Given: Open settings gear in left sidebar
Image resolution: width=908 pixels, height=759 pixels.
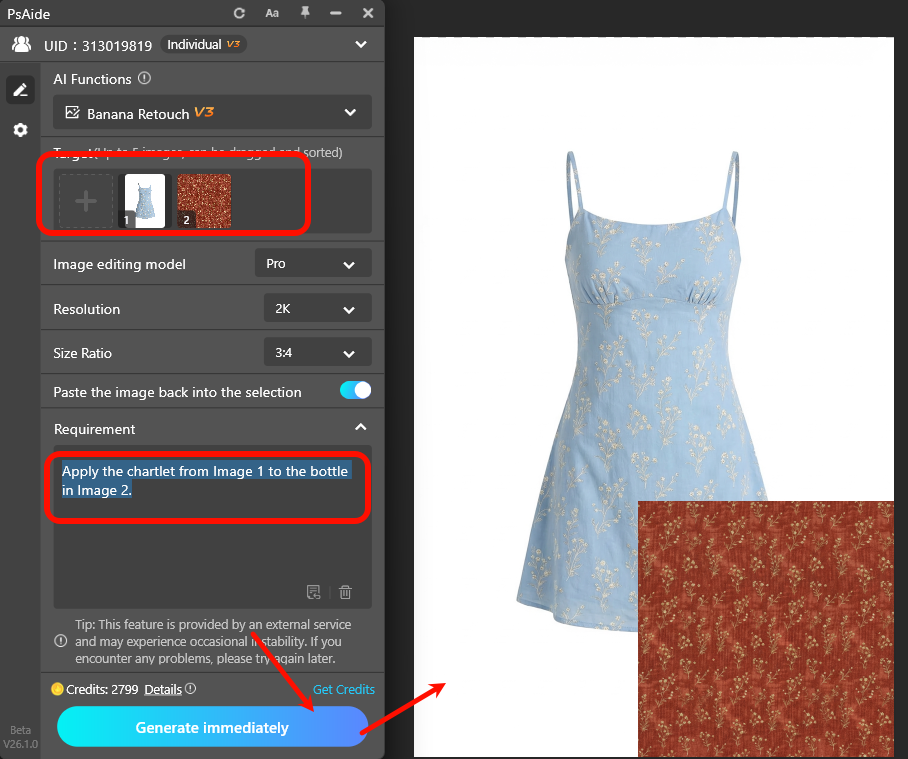Looking at the screenshot, I should 20,129.
